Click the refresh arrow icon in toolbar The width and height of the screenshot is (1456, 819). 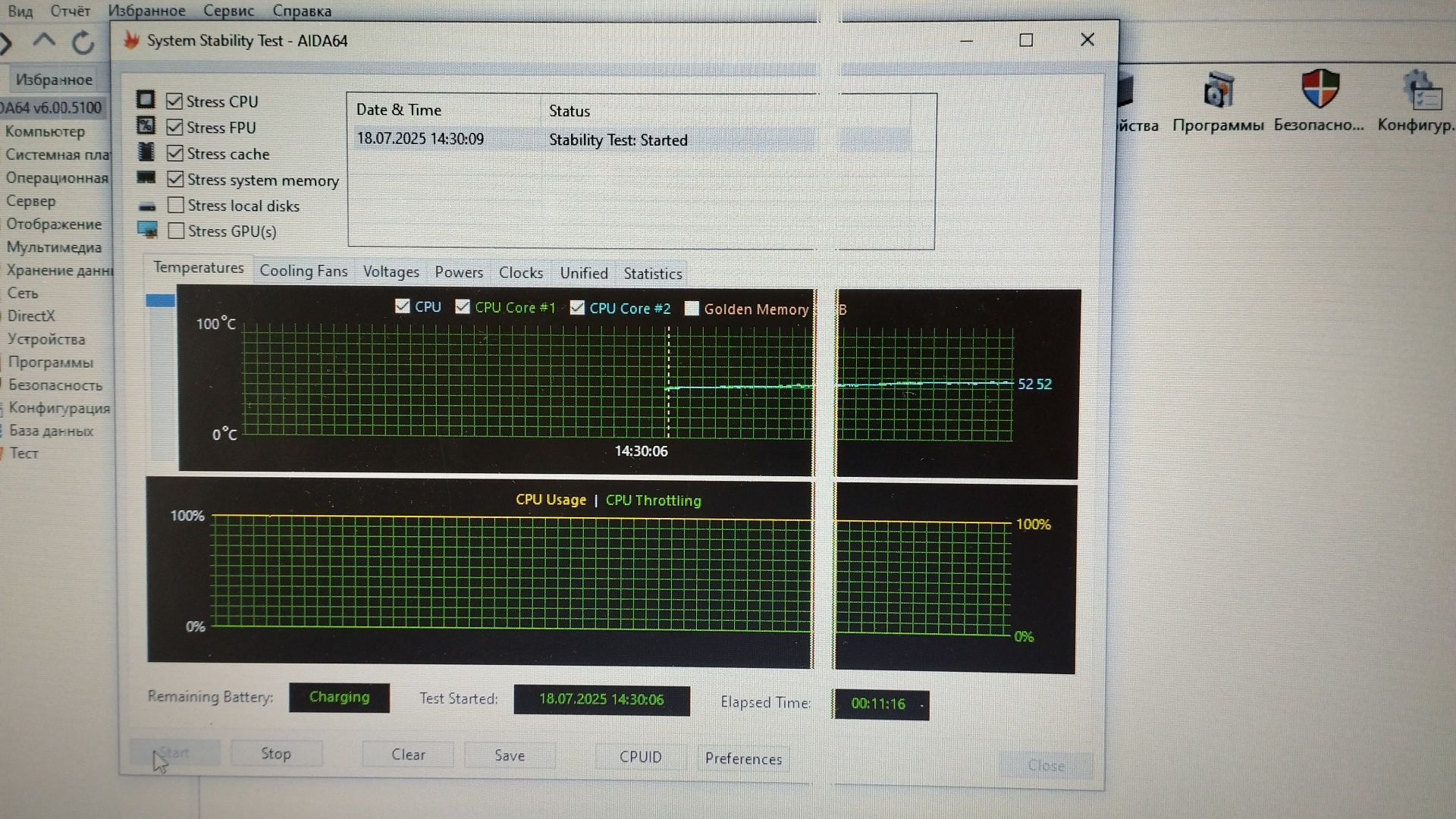[x=83, y=42]
